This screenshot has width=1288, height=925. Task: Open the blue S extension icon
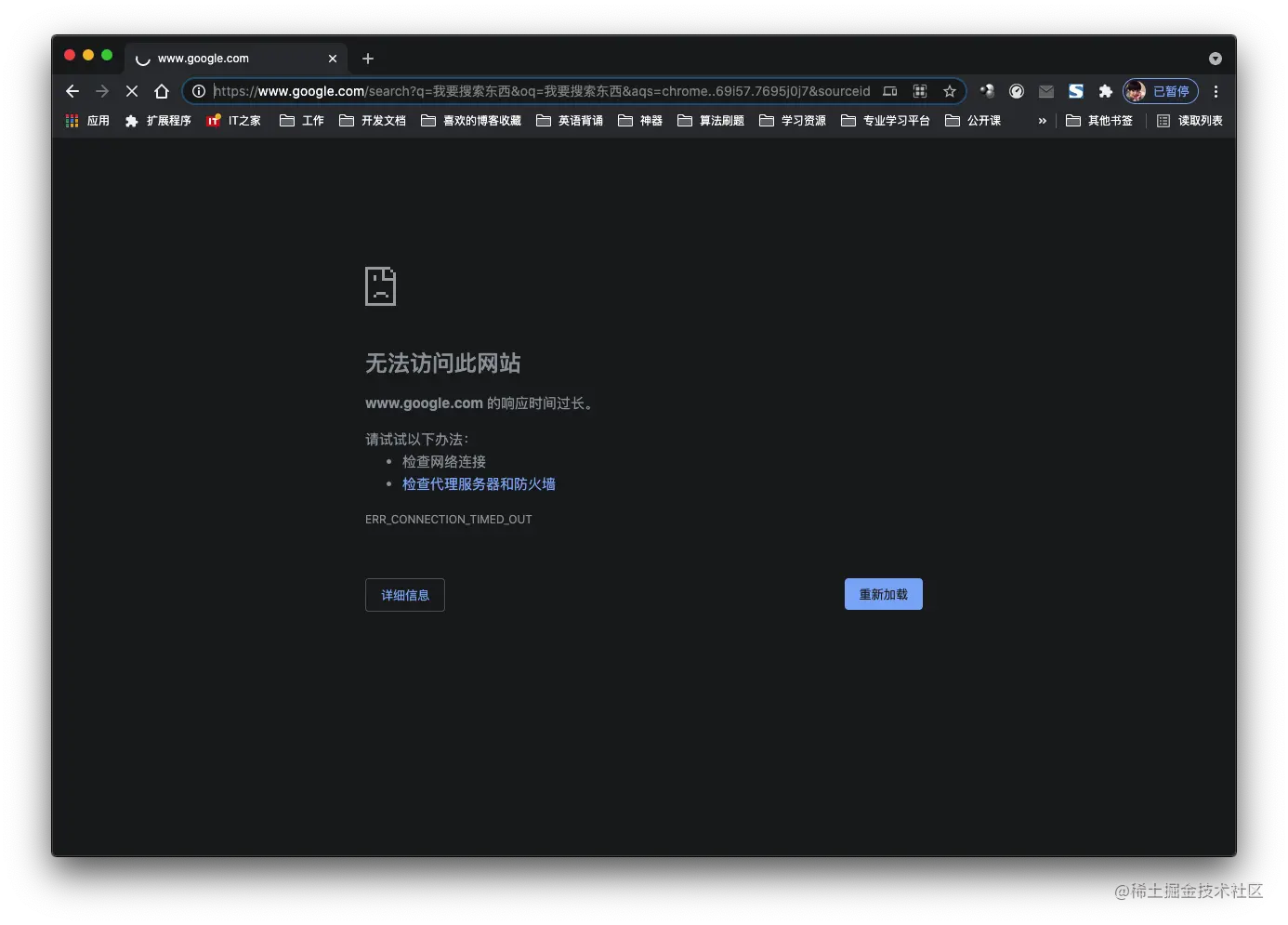click(1076, 91)
